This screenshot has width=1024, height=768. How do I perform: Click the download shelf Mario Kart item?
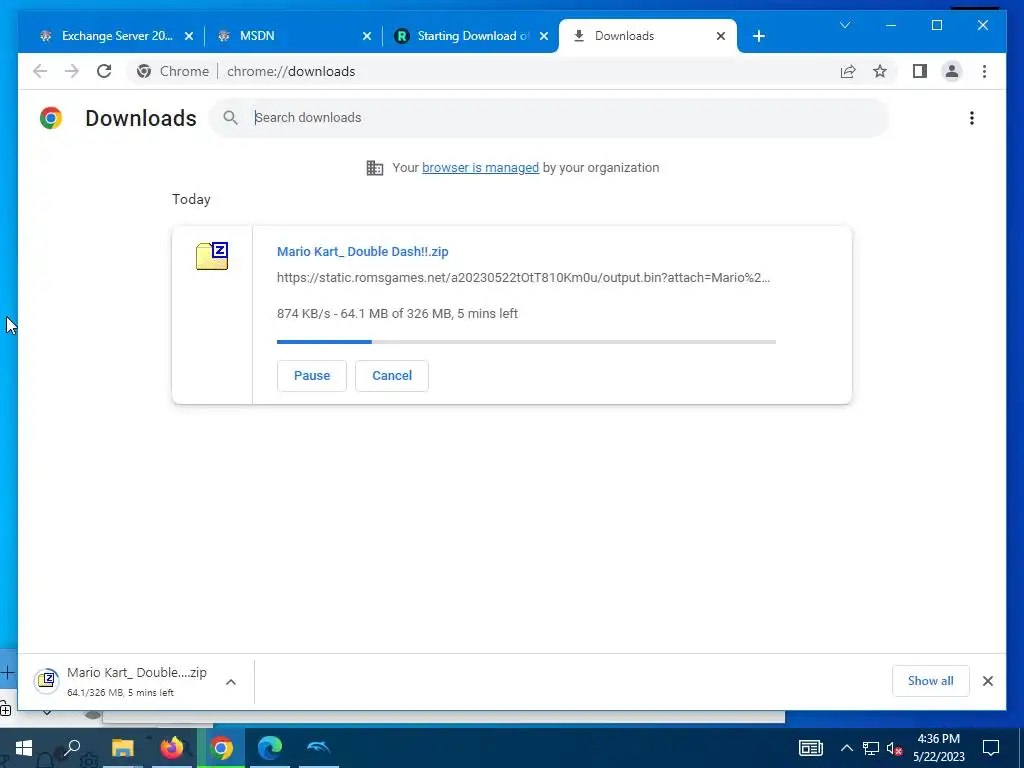click(x=121, y=681)
